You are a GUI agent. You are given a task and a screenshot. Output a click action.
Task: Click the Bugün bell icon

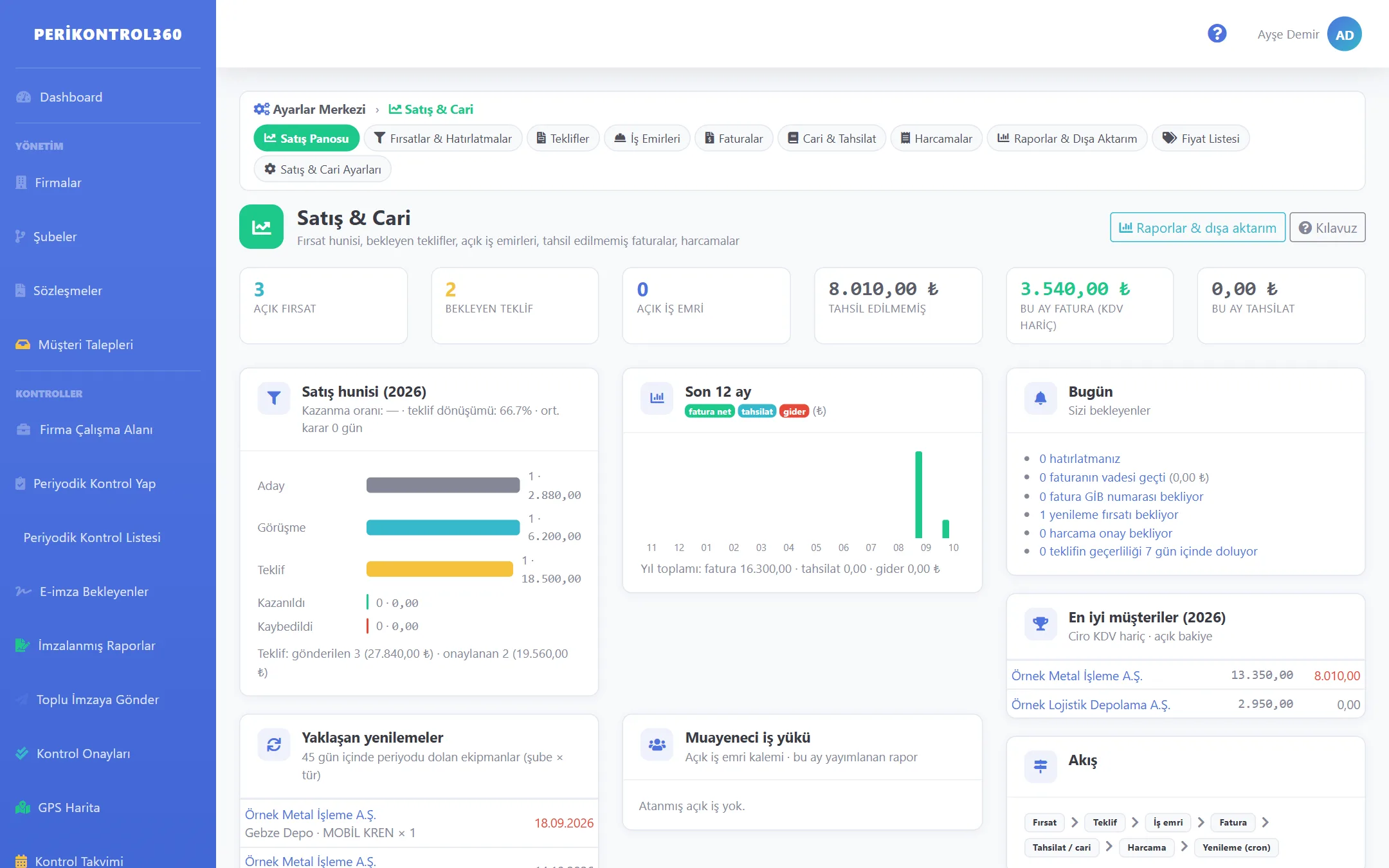1040,399
